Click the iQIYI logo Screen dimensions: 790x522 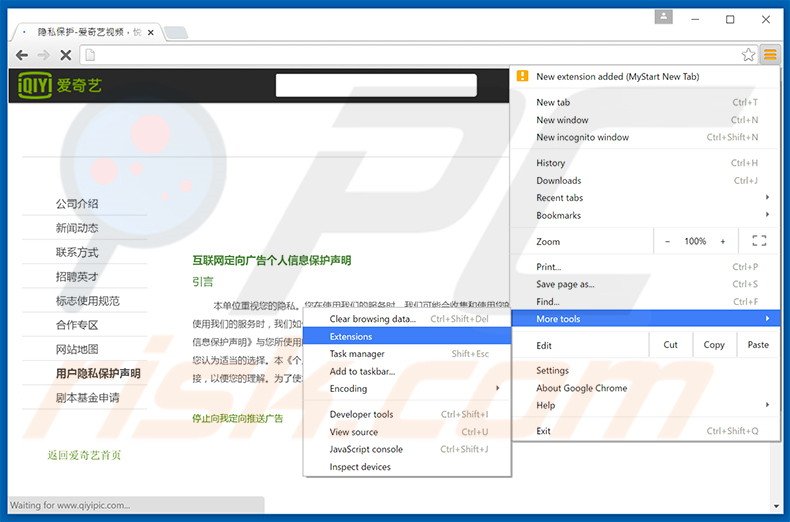click(60, 86)
